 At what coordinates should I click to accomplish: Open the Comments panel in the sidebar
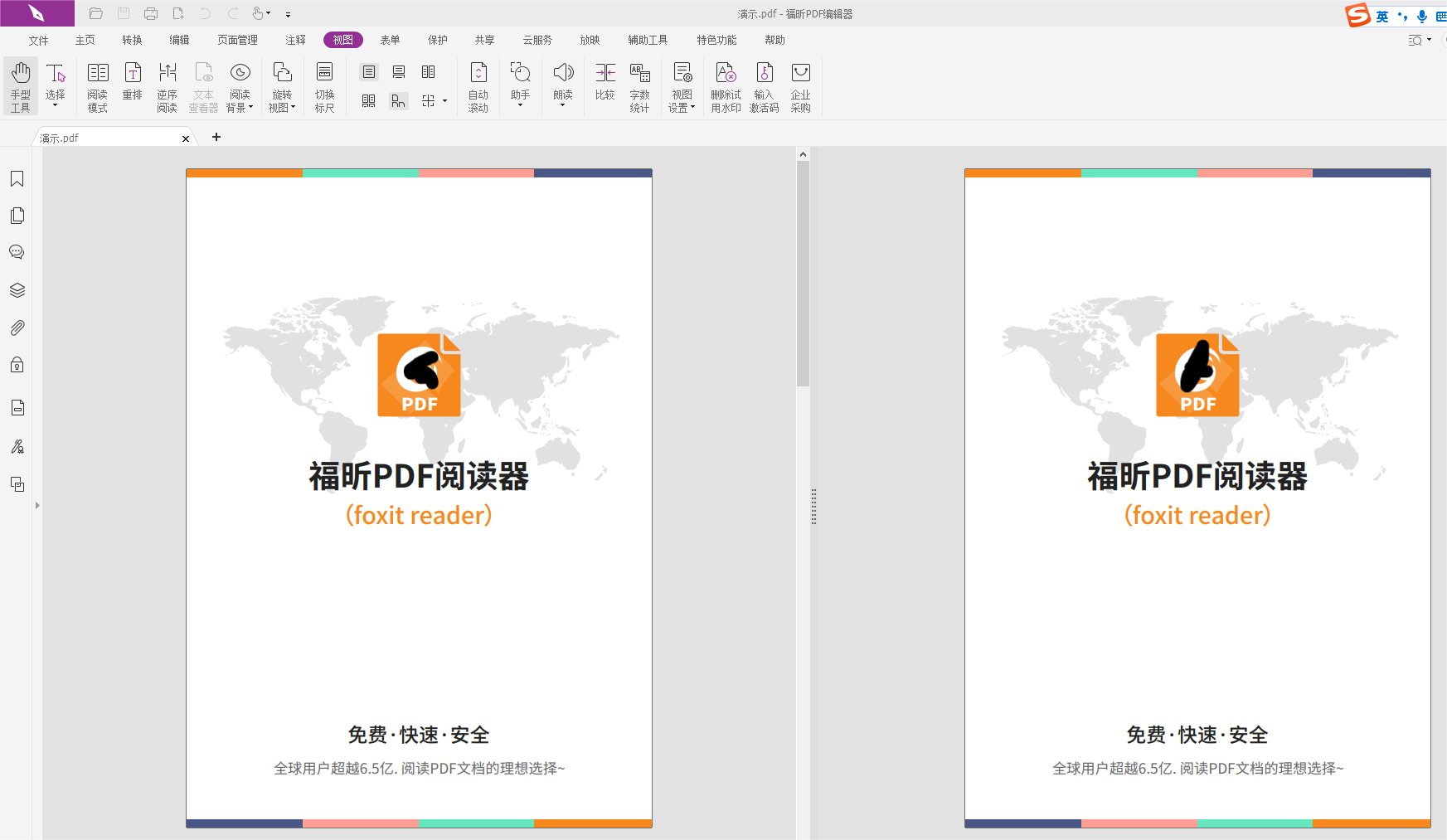17,252
